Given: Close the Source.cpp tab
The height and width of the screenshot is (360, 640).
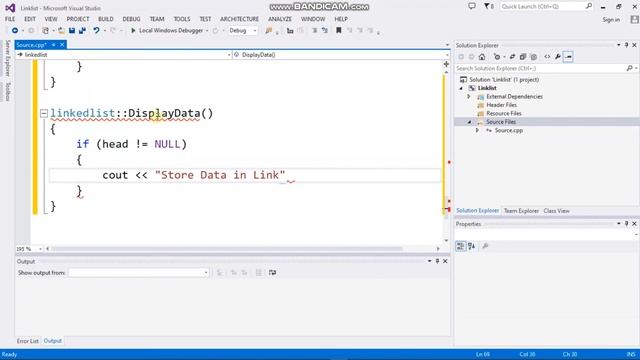Looking at the screenshot, I should [x=62, y=45].
